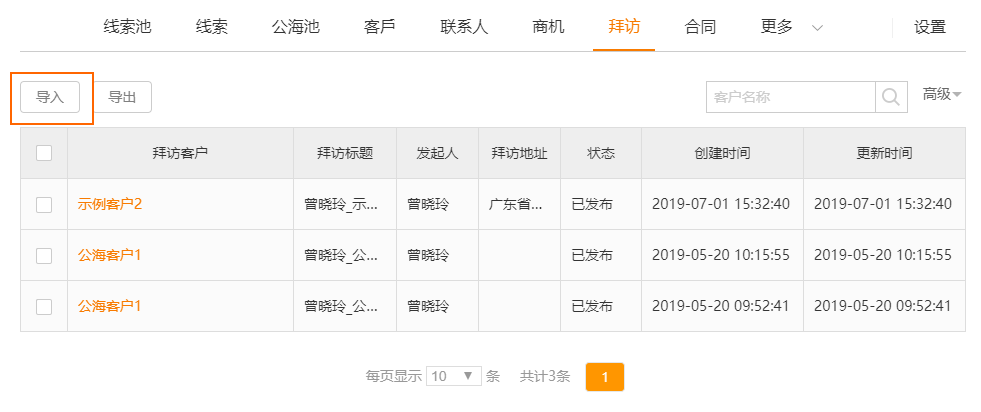
Task: Open the 合同 tab
Action: coord(700,27)
